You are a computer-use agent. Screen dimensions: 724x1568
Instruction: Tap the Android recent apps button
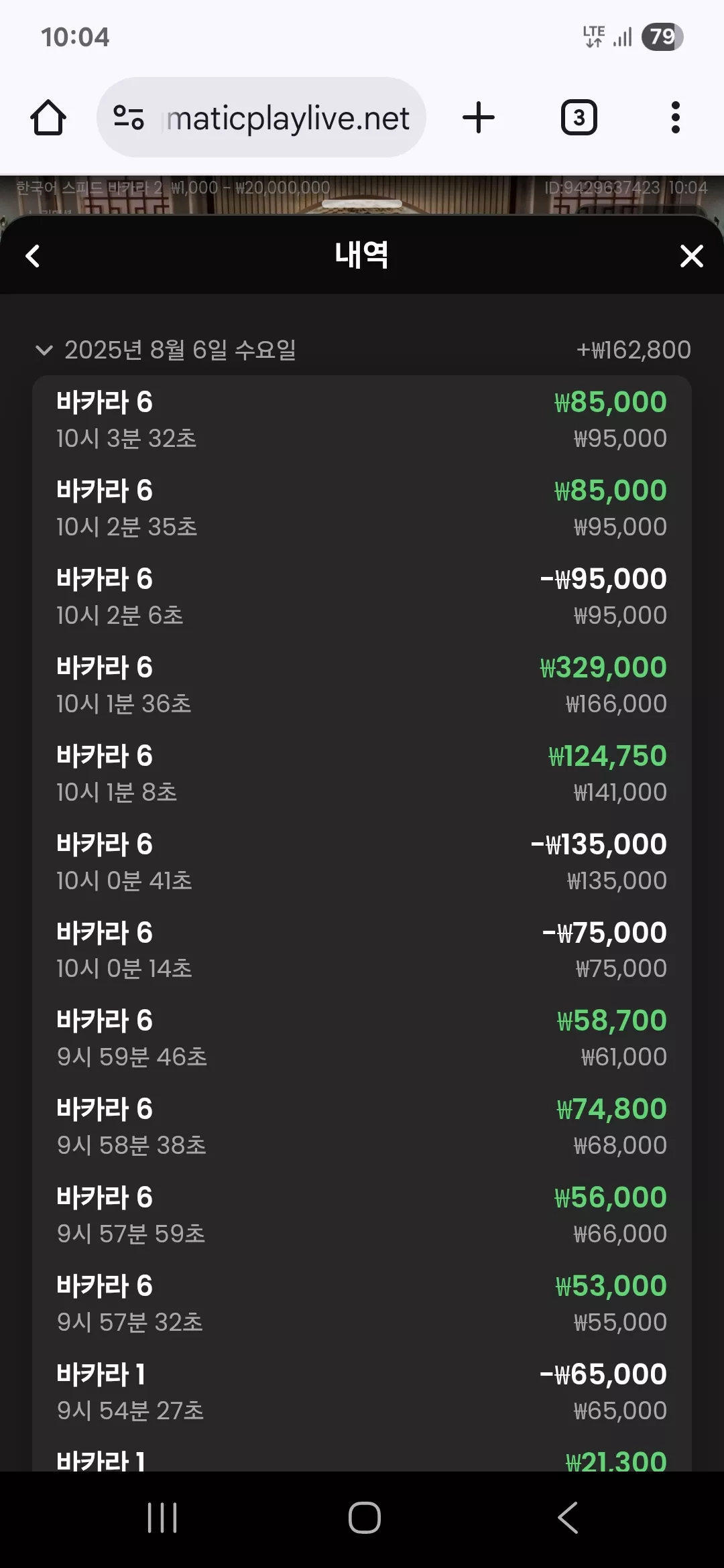162,1518
